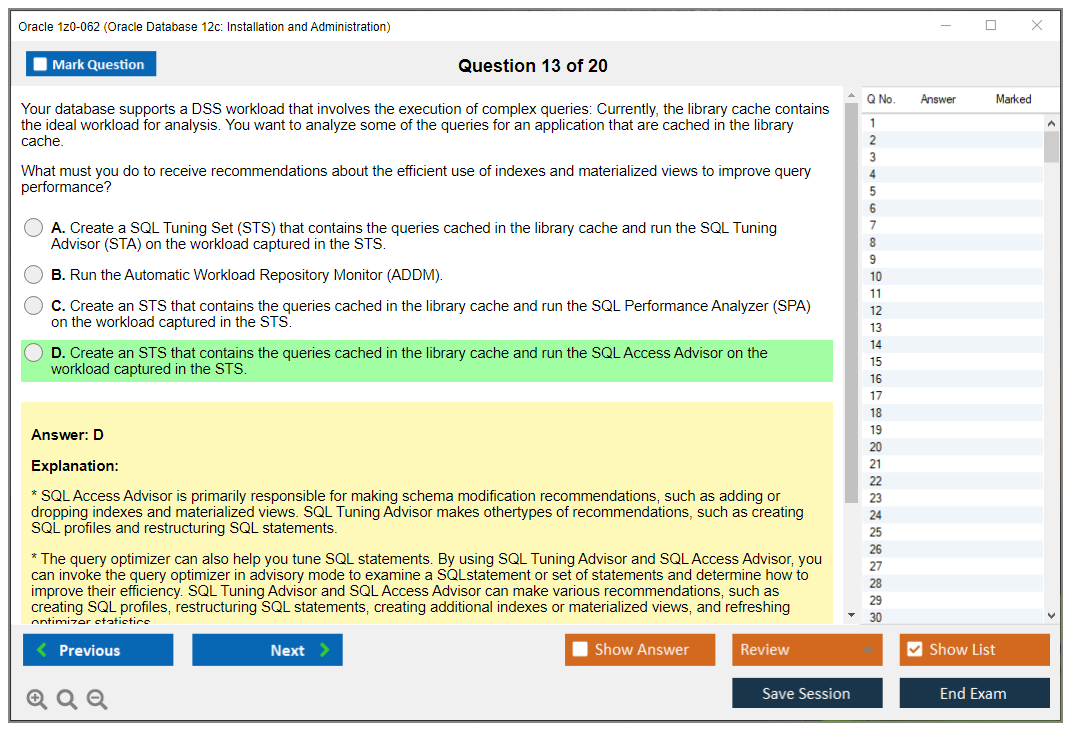Select answer option A radio button
The height and width of the screenshot is (735, 1075).
tap(34, 228)
